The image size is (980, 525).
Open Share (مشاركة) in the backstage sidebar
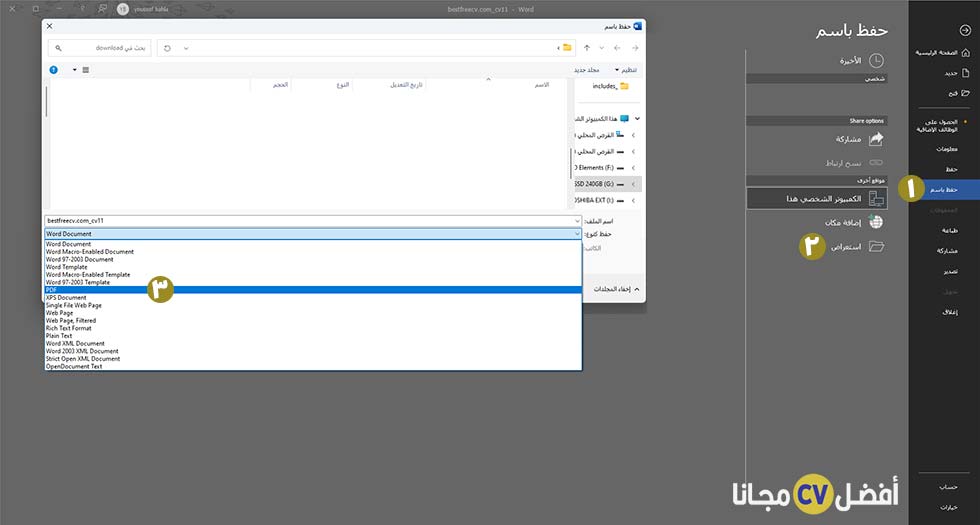[x=948, y=251]
